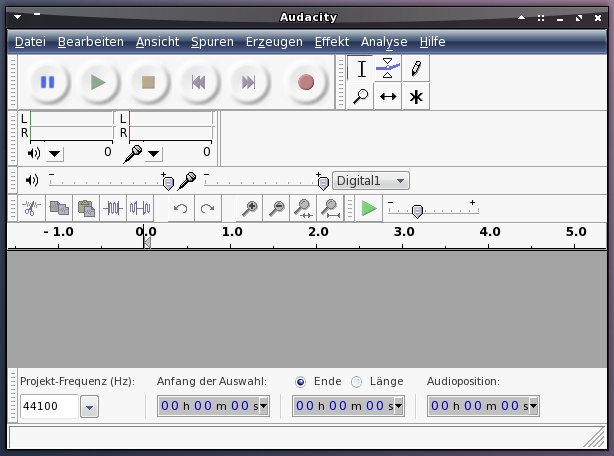Open the Datei menu
Image resolution: width=614 pixels, height=456 pixels.
(x=30, y=41)
